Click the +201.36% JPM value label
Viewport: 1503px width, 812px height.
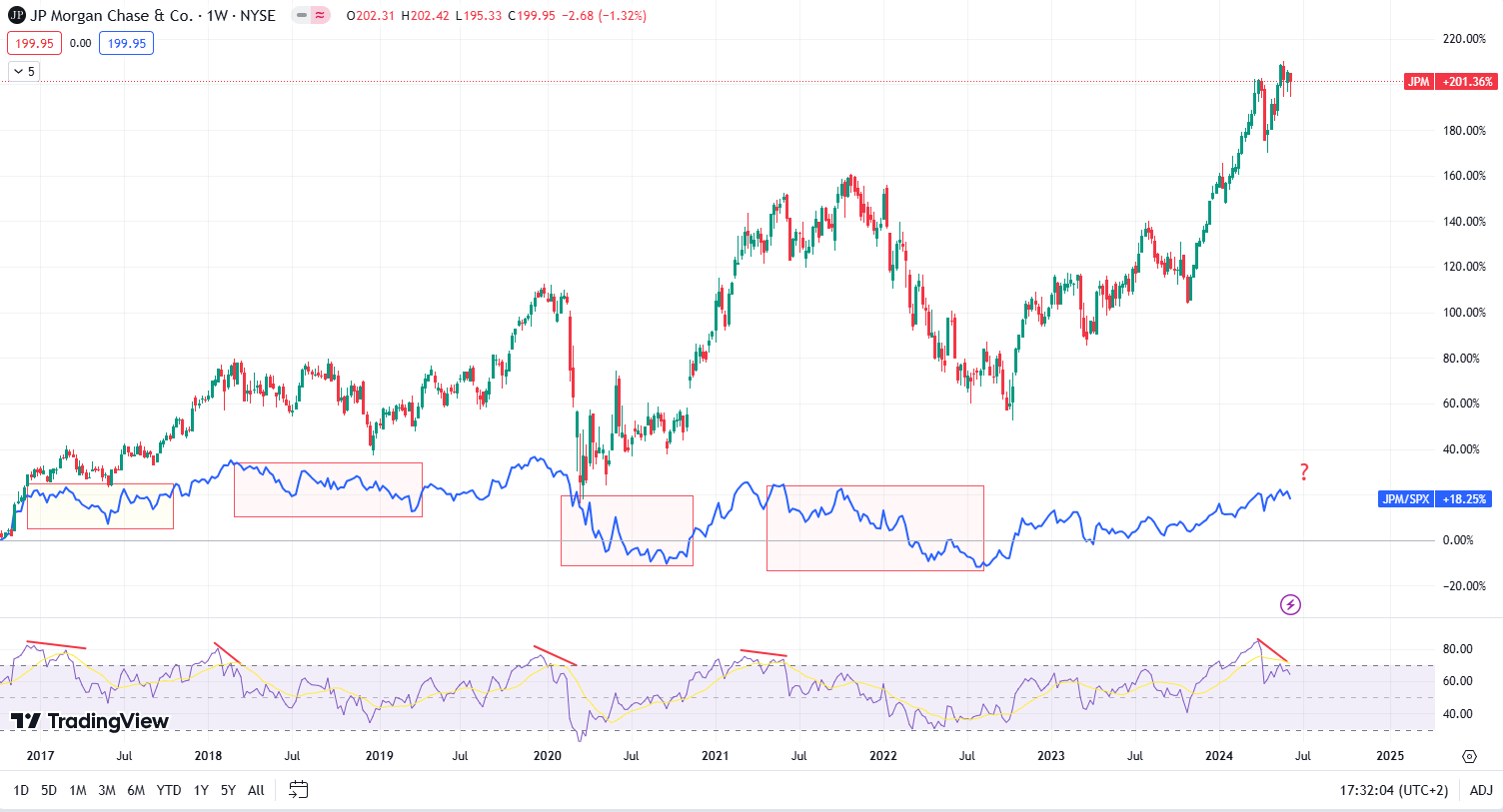(x=1468, y=82)
